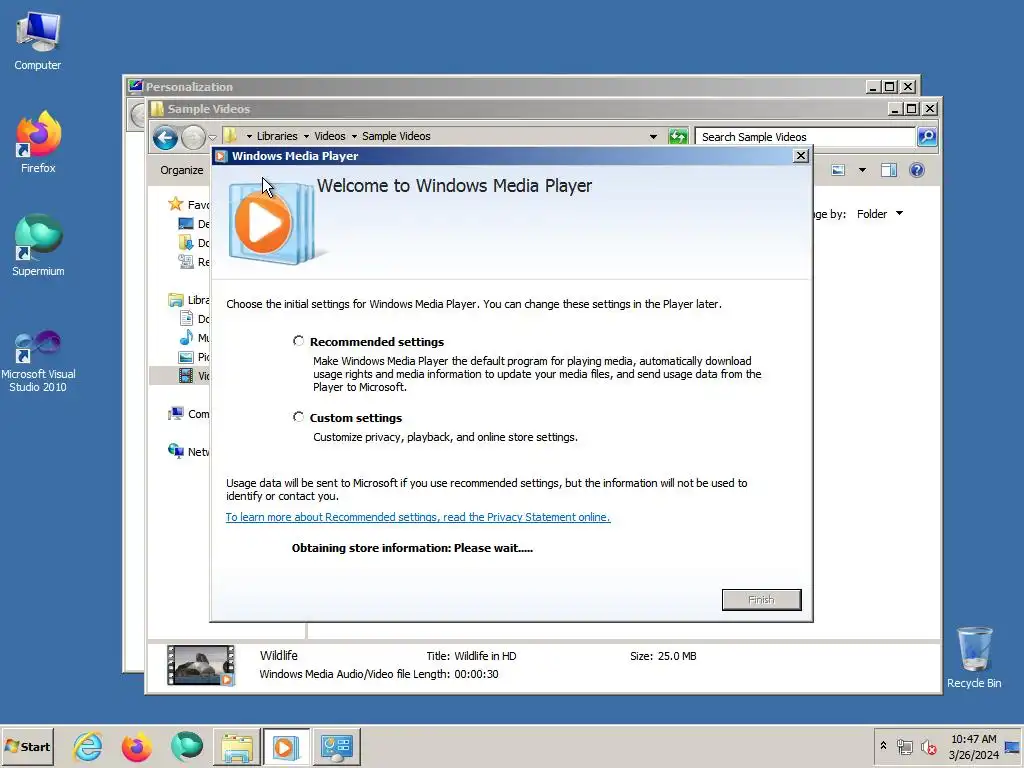
Task: Launch Internet Explorer from taskbar
Action: [88, 746]
